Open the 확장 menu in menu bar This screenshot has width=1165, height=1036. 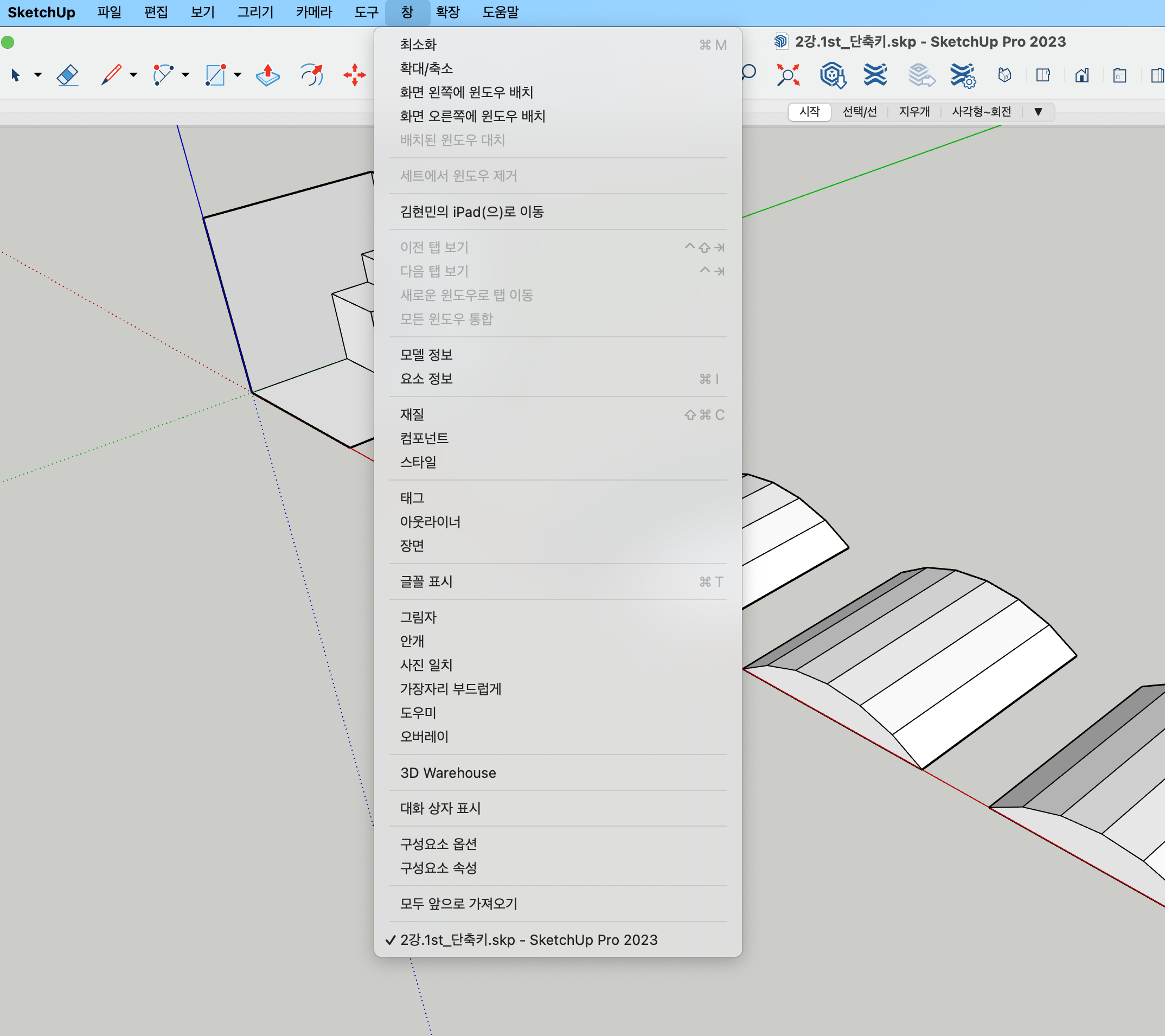[447, 12]
